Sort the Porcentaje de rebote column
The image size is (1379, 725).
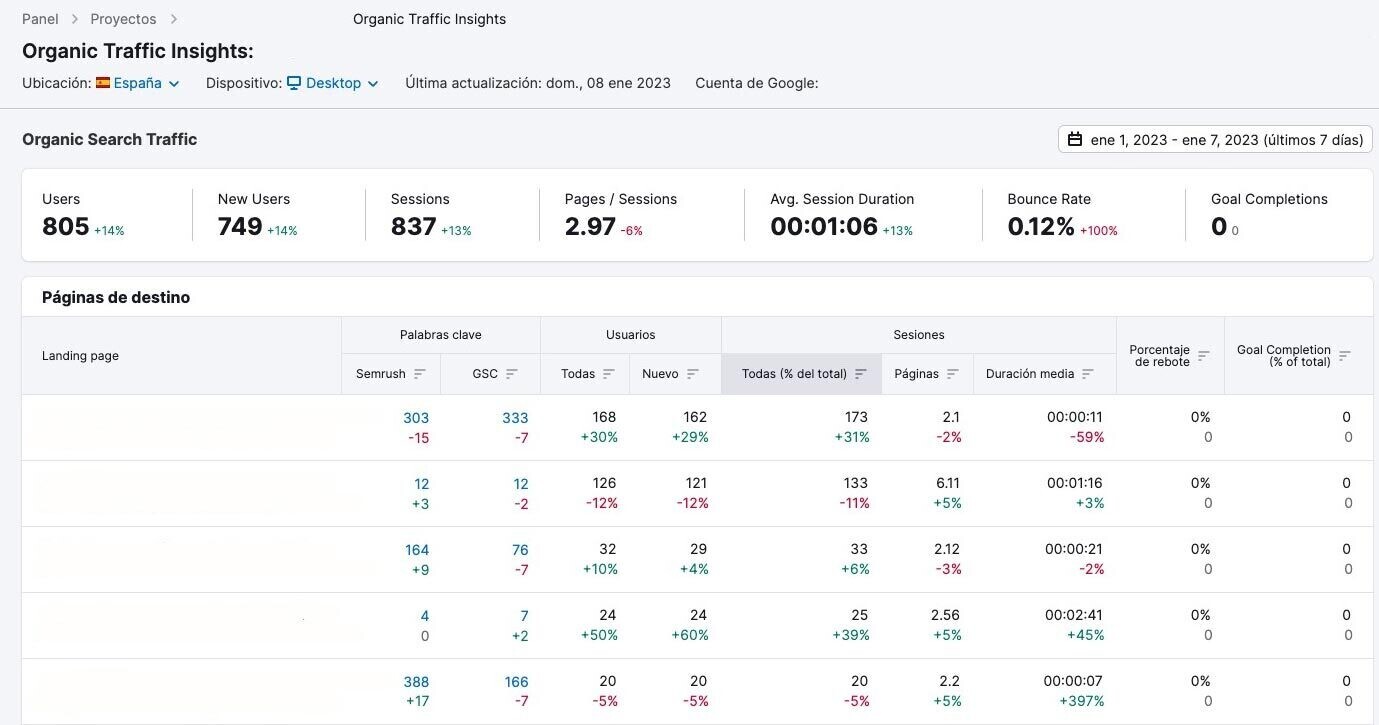[1203, 356]
